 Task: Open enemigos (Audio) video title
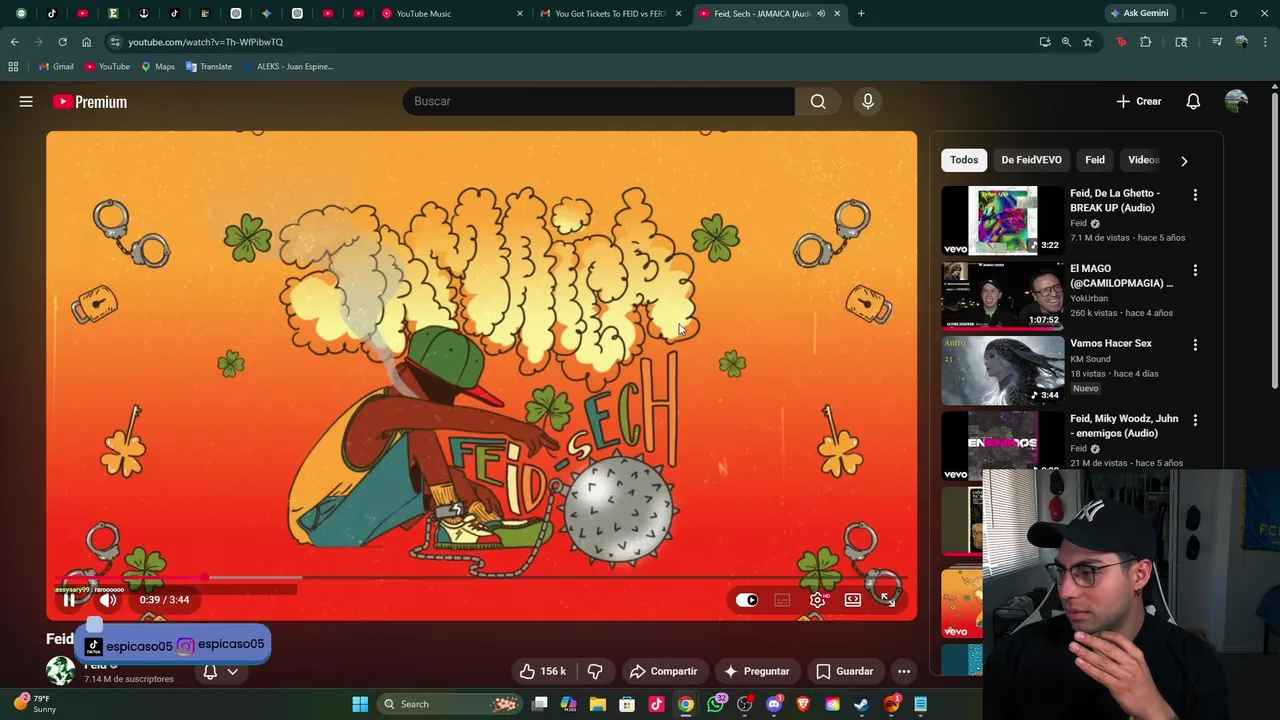pyautogui.click(x=1124, y=426)
